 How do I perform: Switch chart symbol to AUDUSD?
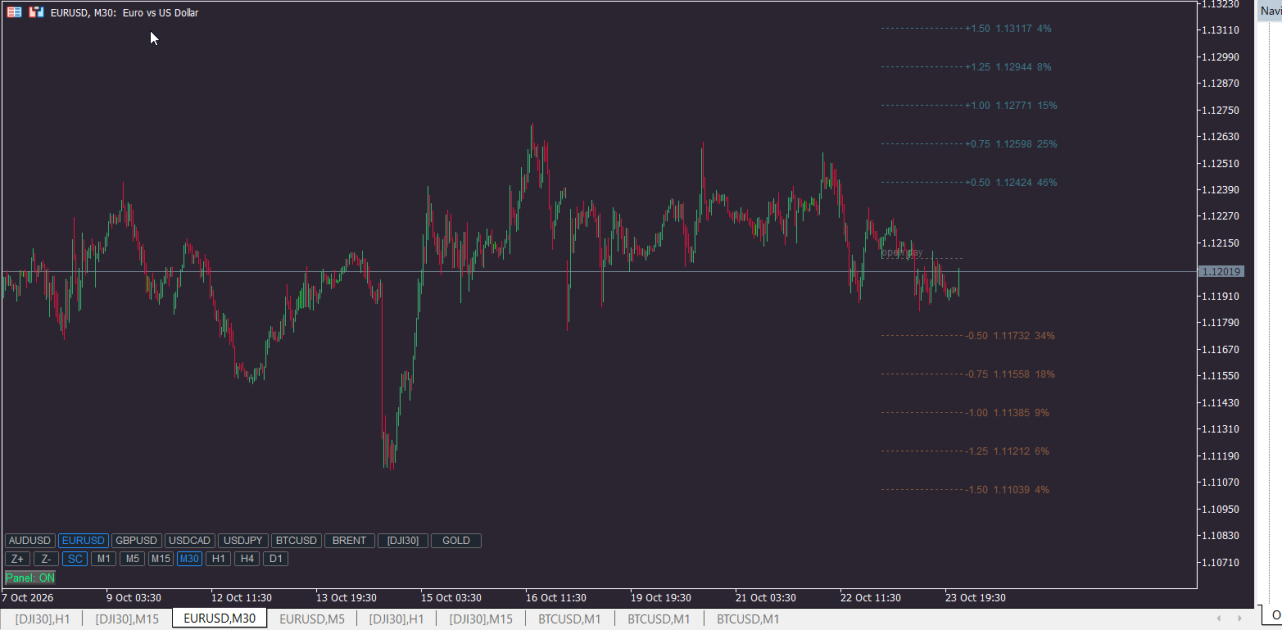coord(30,541)
